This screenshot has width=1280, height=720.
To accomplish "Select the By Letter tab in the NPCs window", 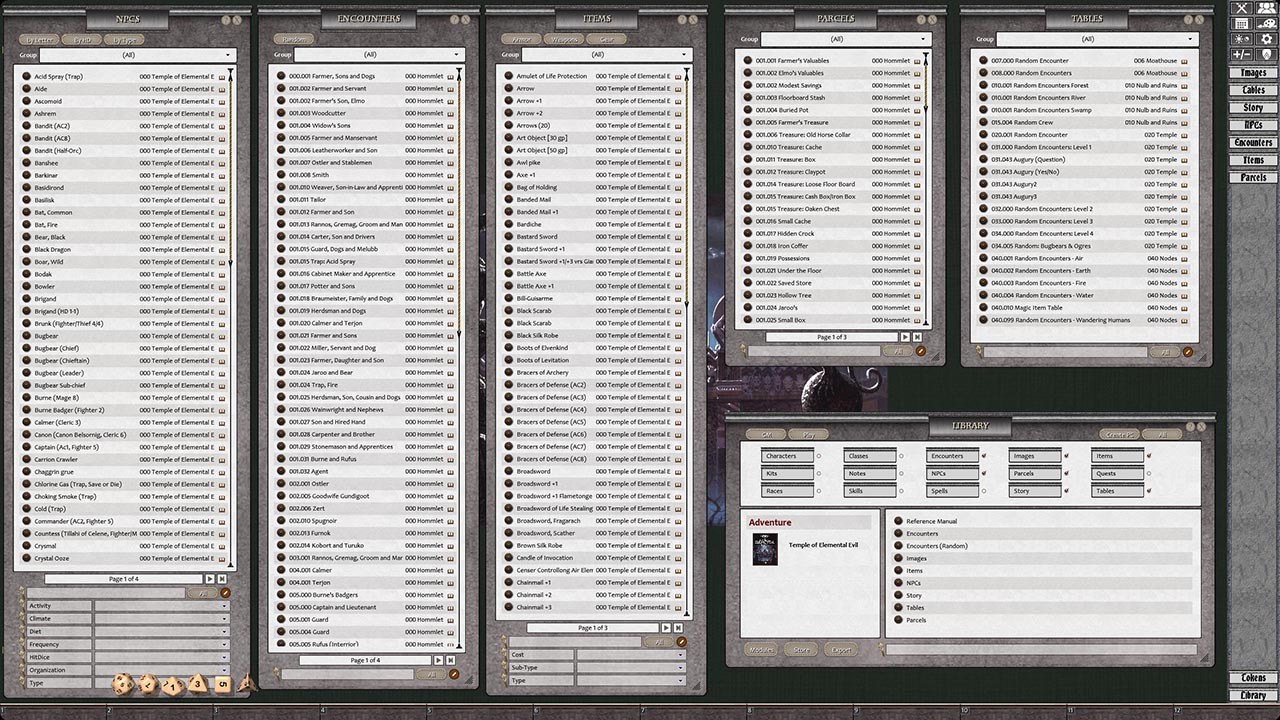I will pyautogui.click(x=40, y=39).
